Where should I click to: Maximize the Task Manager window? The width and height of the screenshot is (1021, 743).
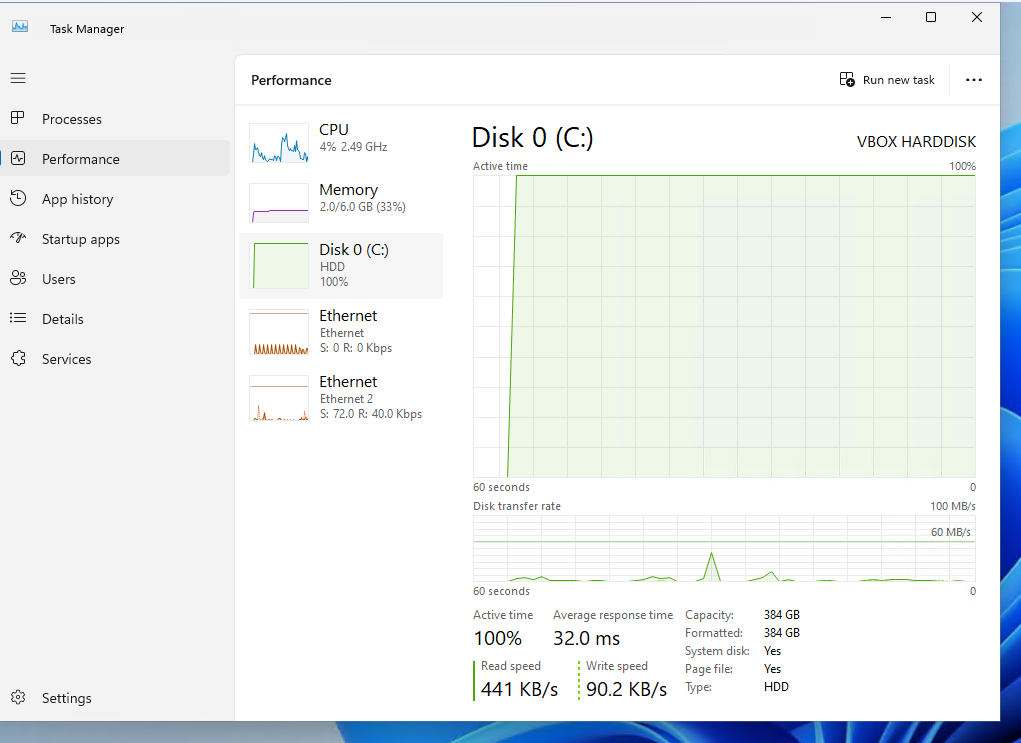931,18
